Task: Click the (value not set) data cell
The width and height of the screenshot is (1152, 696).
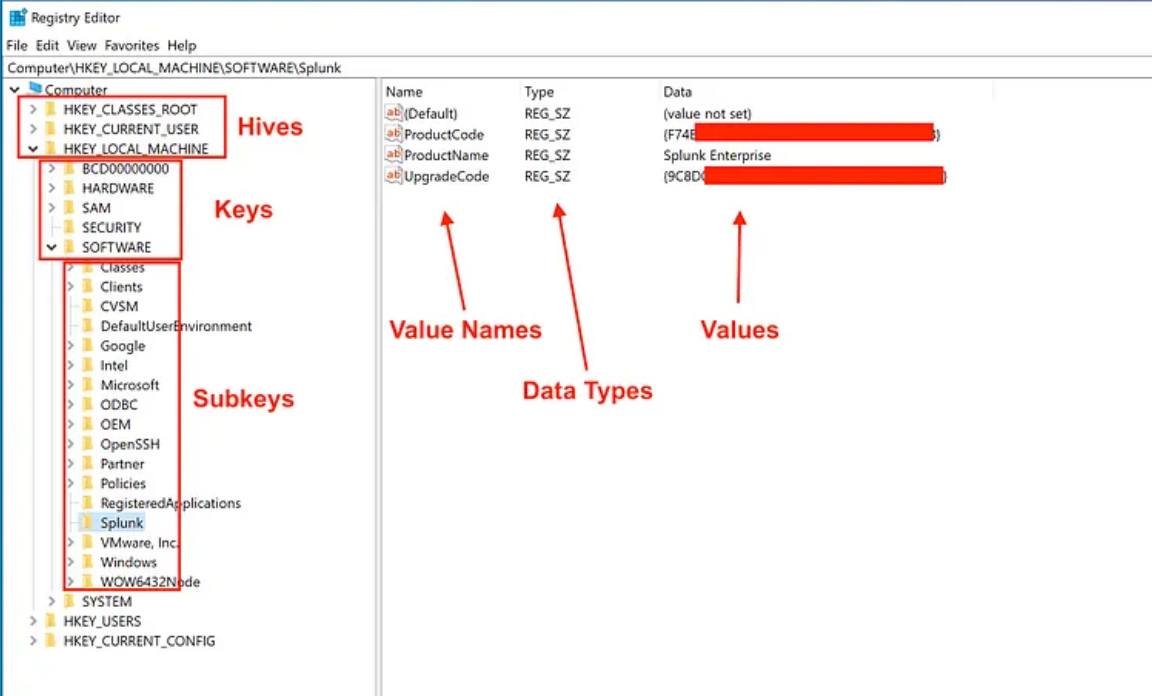Action: point(707,113)
